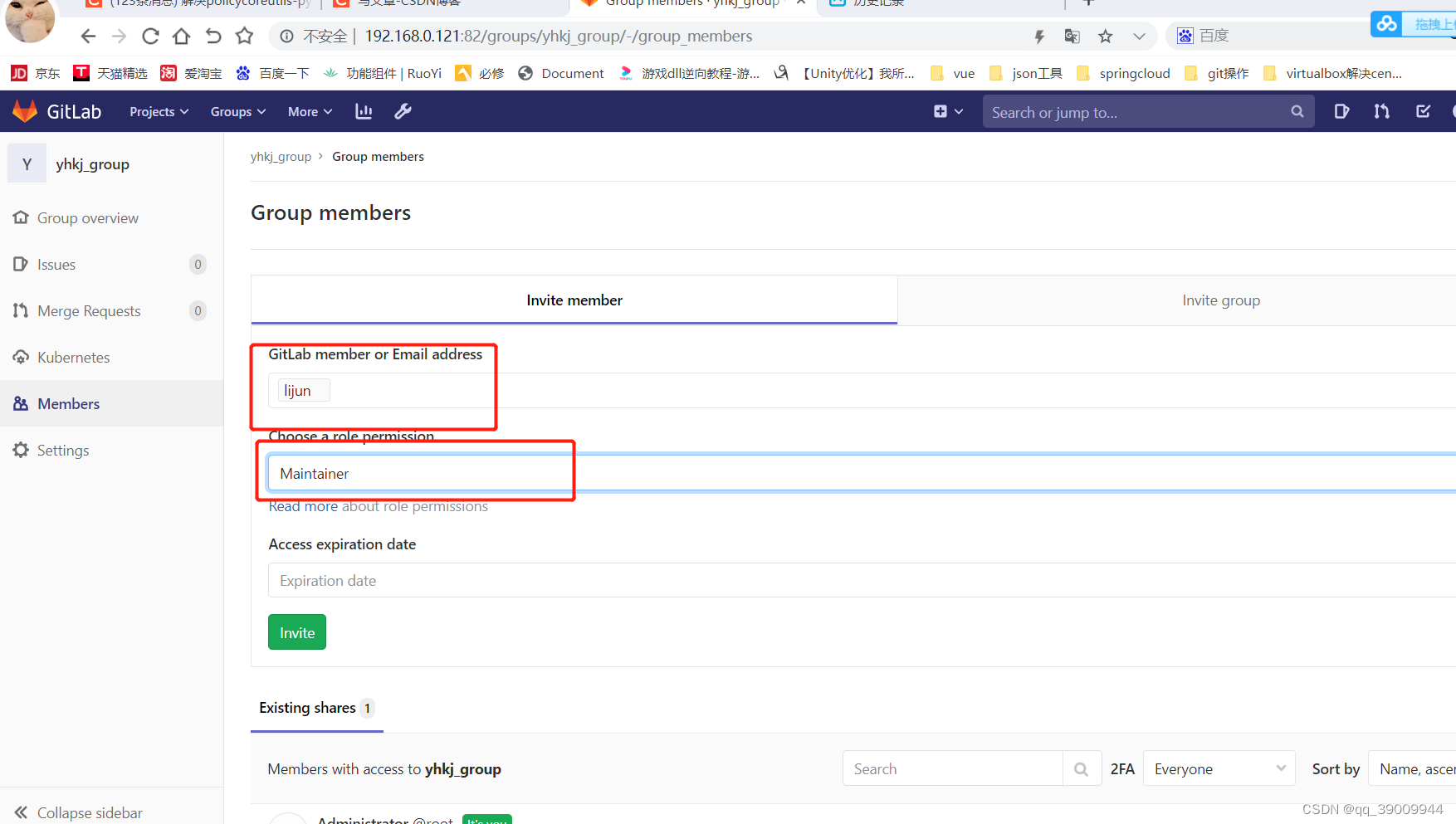Click the Expiration date field
This screenshot has height=824, width=1456.
pos(862,580)
